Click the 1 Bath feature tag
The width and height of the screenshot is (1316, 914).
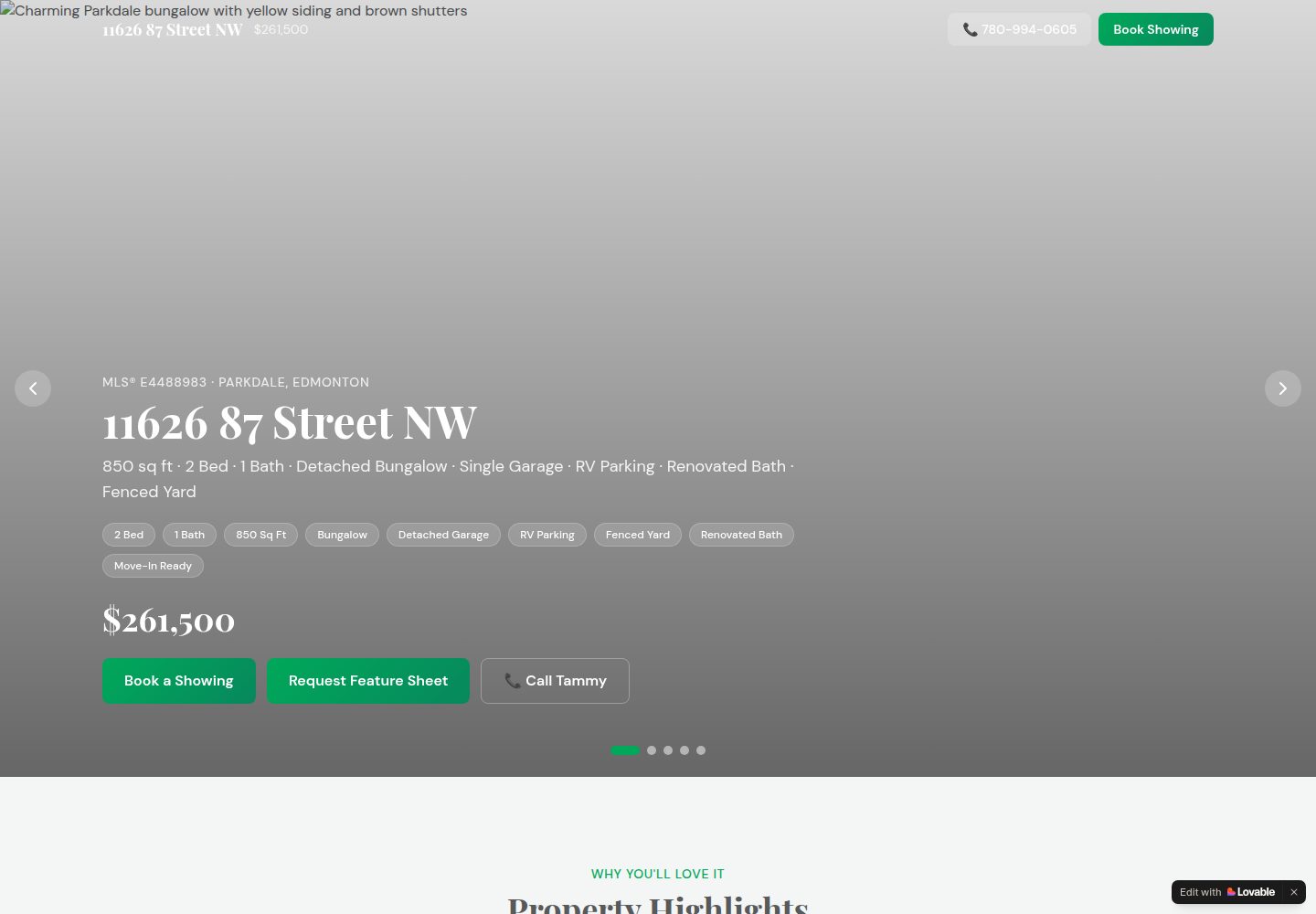pos(189,535)
